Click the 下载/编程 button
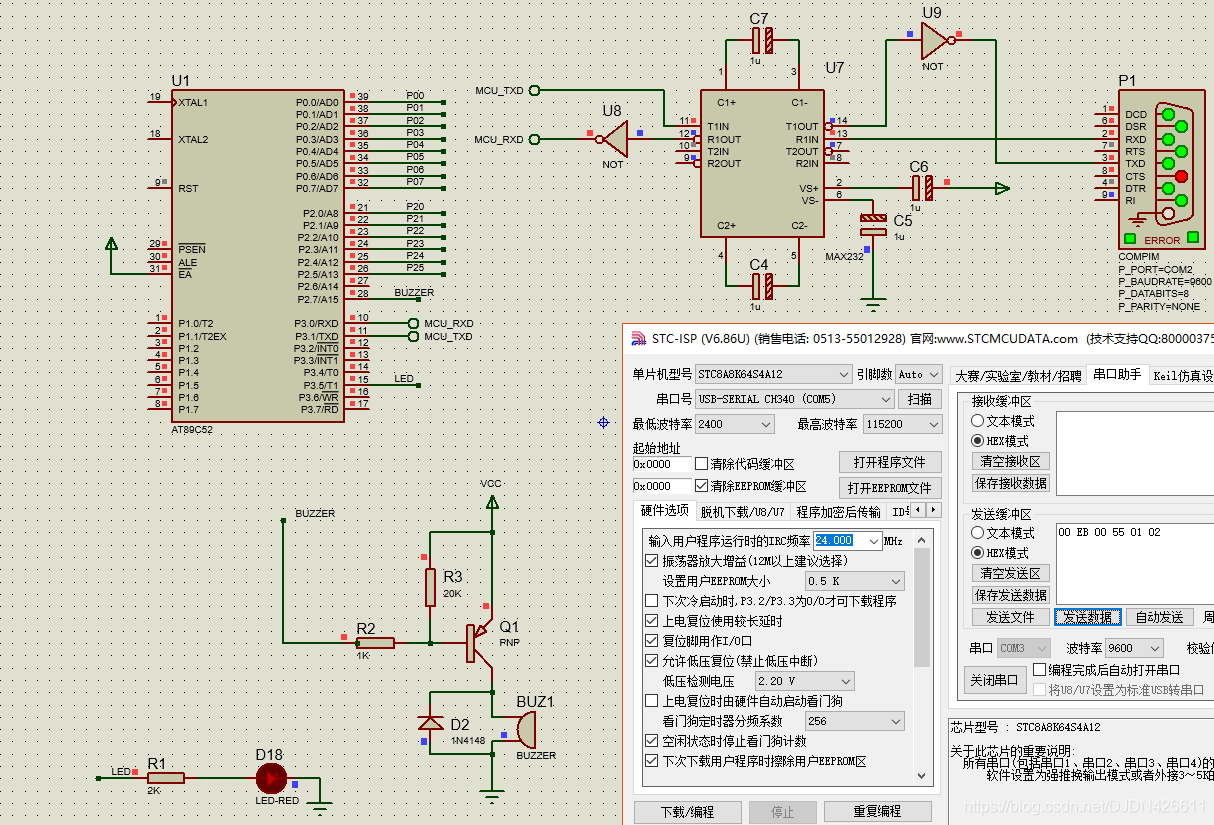 click(x=687, y=811)
